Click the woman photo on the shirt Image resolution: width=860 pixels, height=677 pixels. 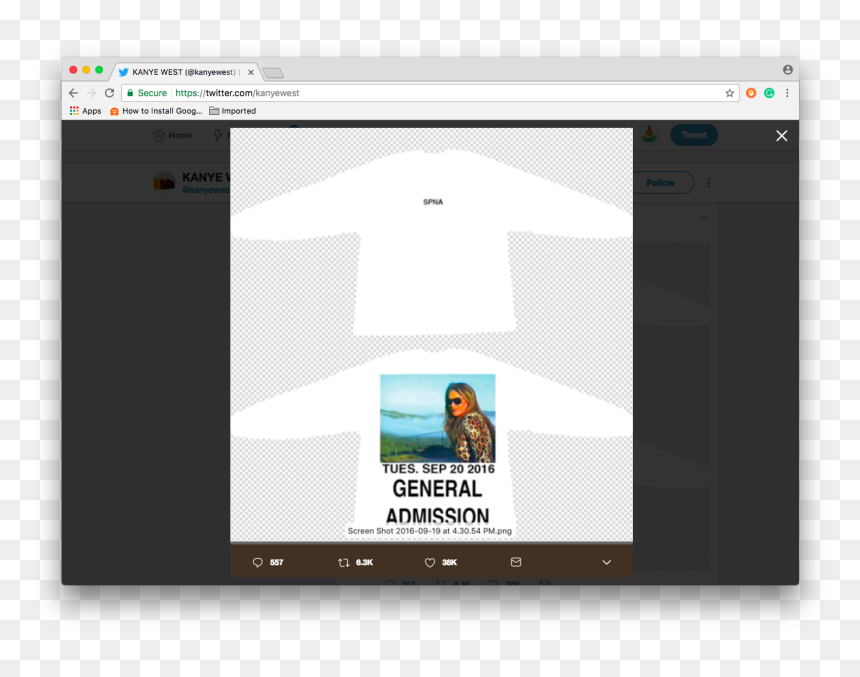[x=438, y=418]
